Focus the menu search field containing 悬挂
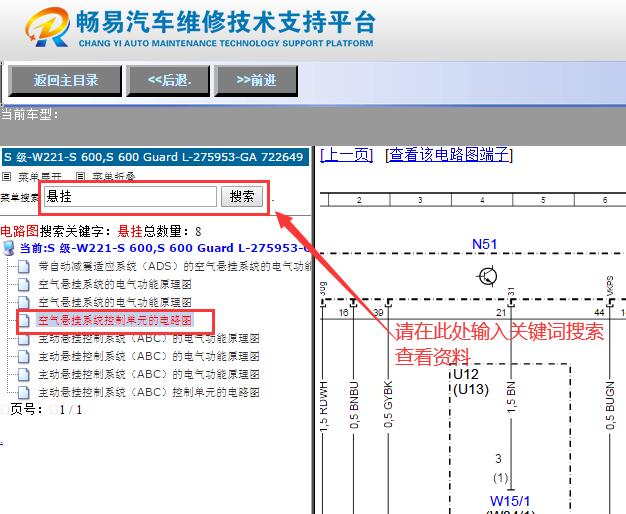 point(130,196)
